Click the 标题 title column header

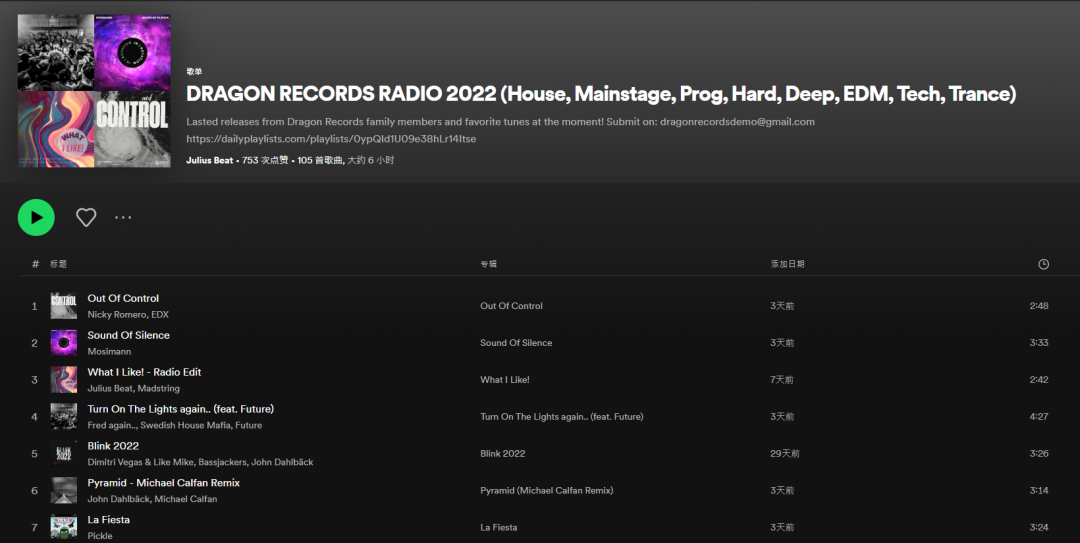coord(59,264)
